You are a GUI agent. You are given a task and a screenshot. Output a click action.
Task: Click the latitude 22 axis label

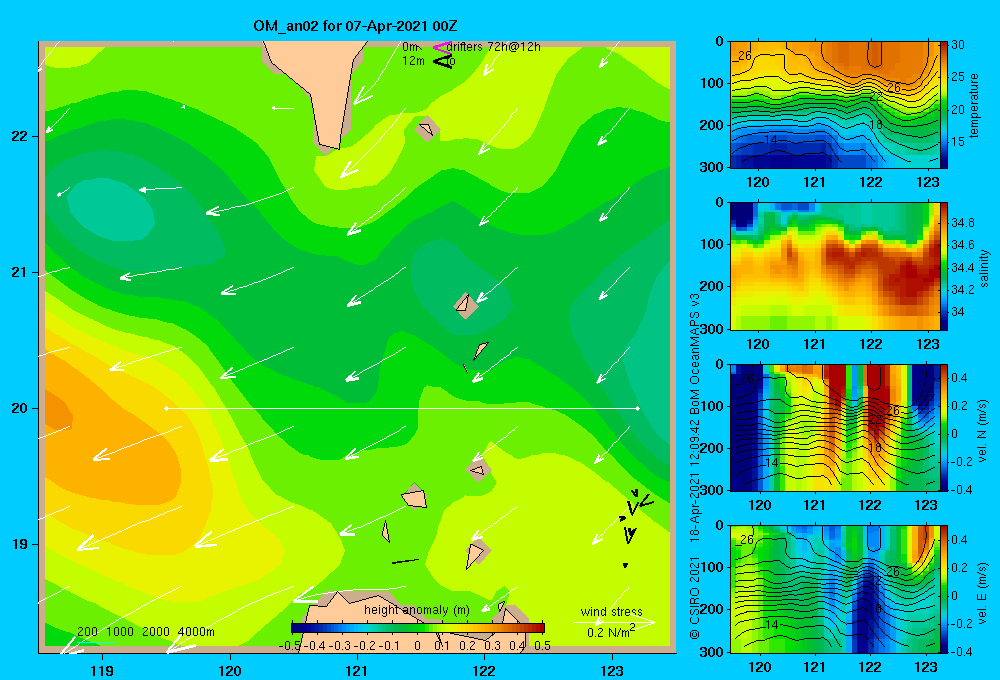coord(20,136)
